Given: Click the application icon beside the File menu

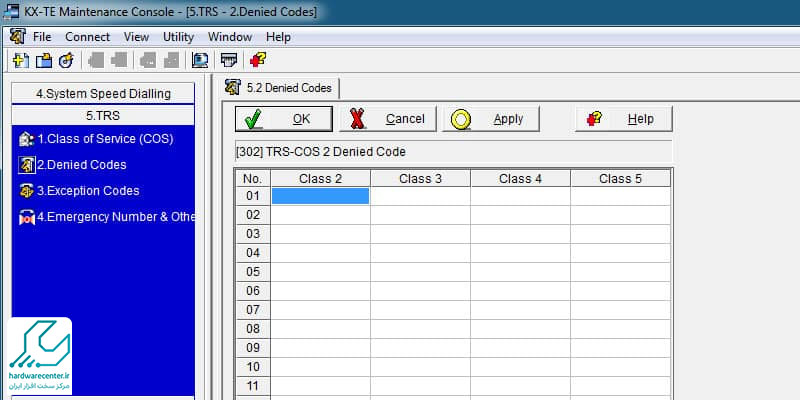Looking at the screenshot, I should point(18,37).
